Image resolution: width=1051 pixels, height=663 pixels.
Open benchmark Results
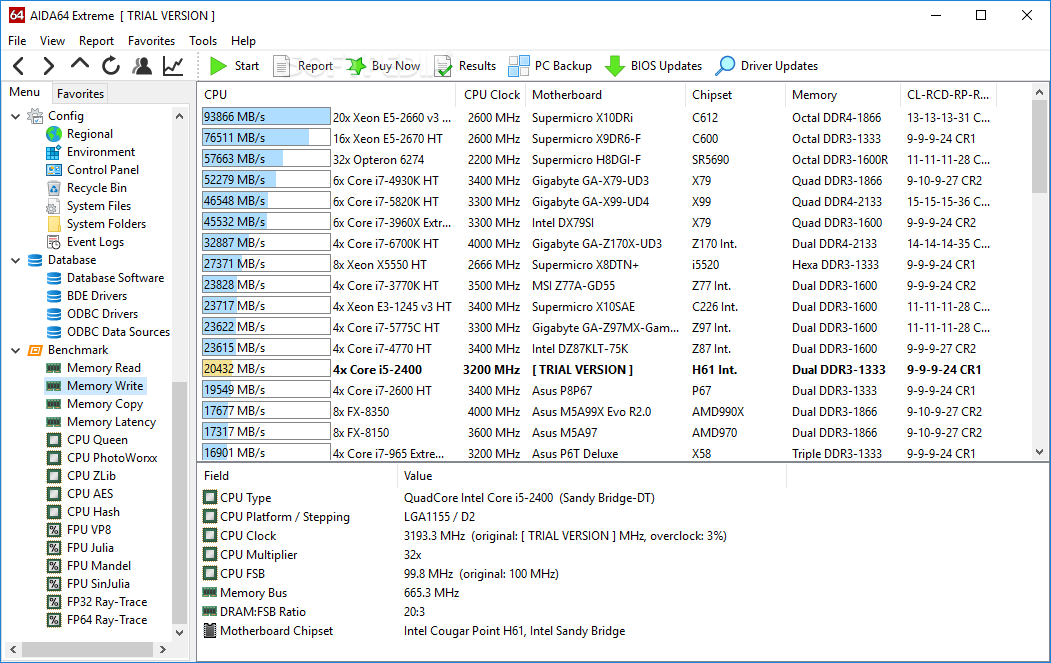465,66
